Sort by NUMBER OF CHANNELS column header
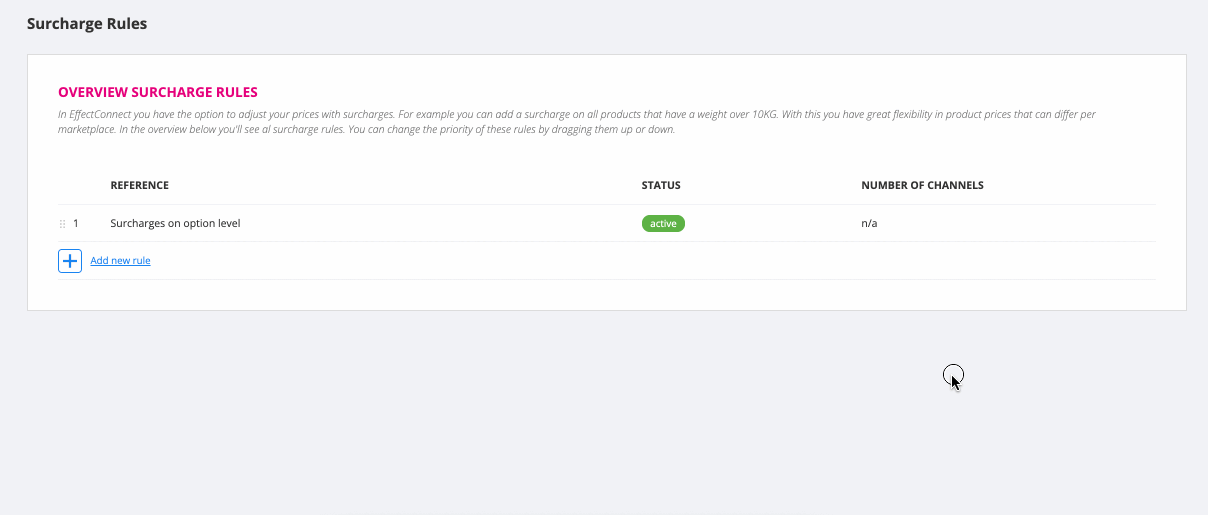 922,186
